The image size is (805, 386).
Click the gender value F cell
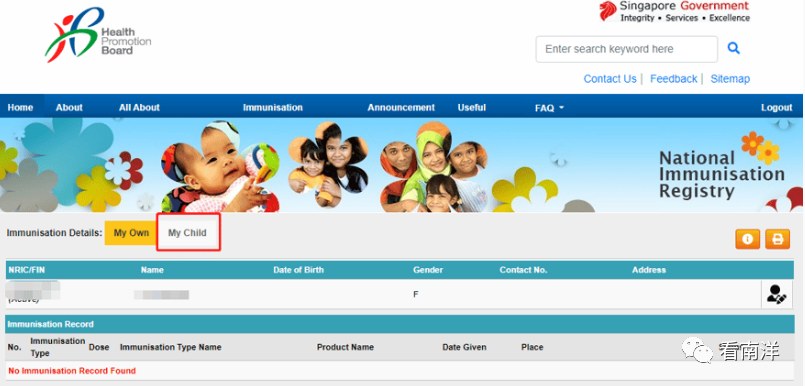click(x=416, y=295)
